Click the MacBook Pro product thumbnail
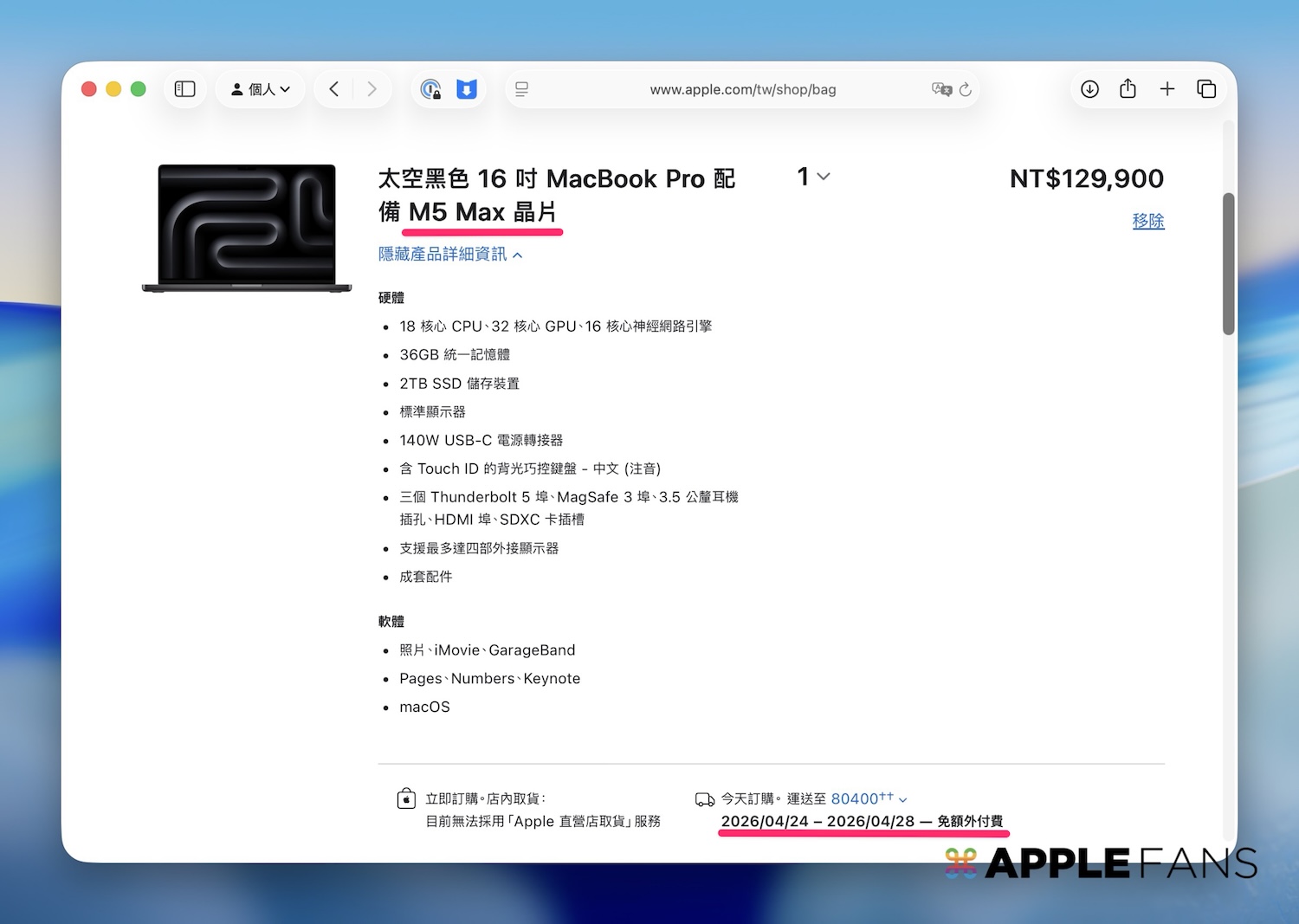Viewport: 1299px width, 924px height. (247, 228)
